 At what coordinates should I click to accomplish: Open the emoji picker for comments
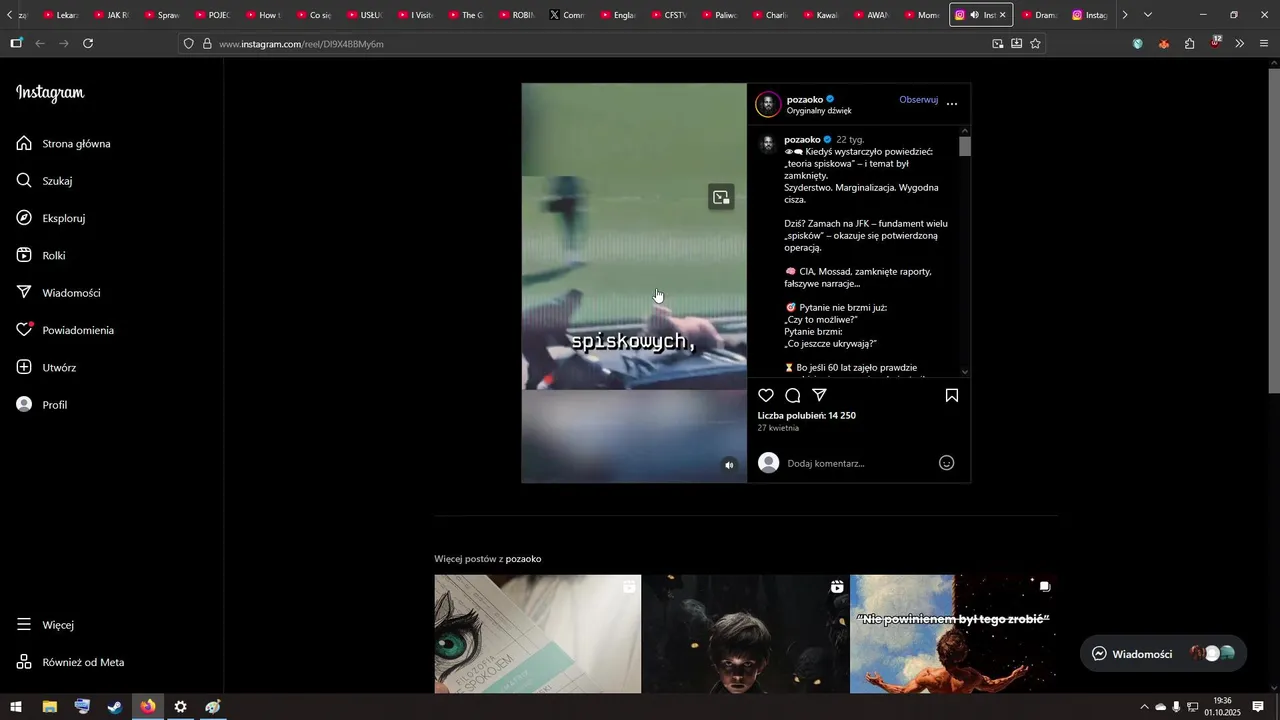pos(947,463)
